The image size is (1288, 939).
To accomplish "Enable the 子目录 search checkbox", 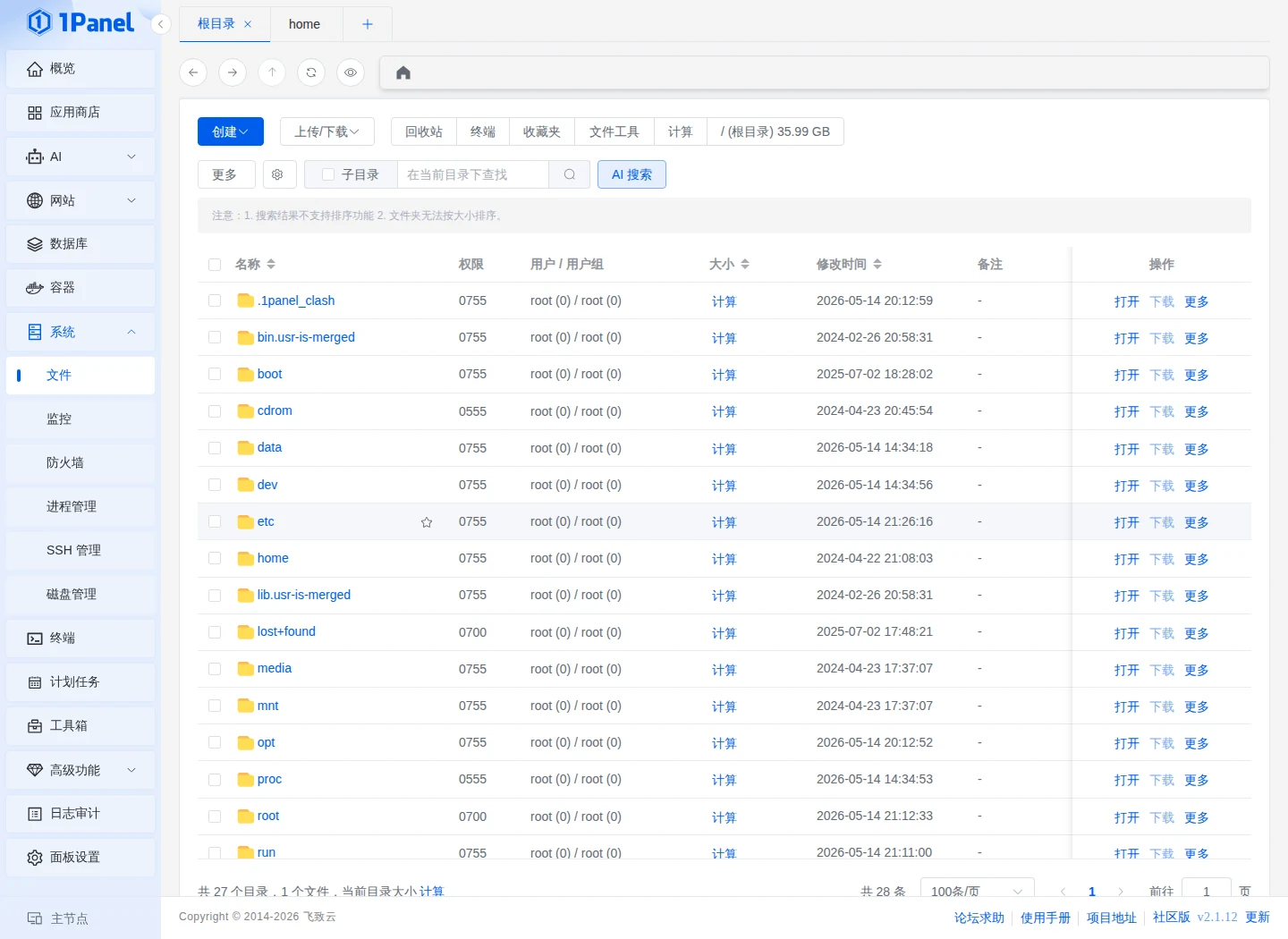I will click(x=328, y=175).
